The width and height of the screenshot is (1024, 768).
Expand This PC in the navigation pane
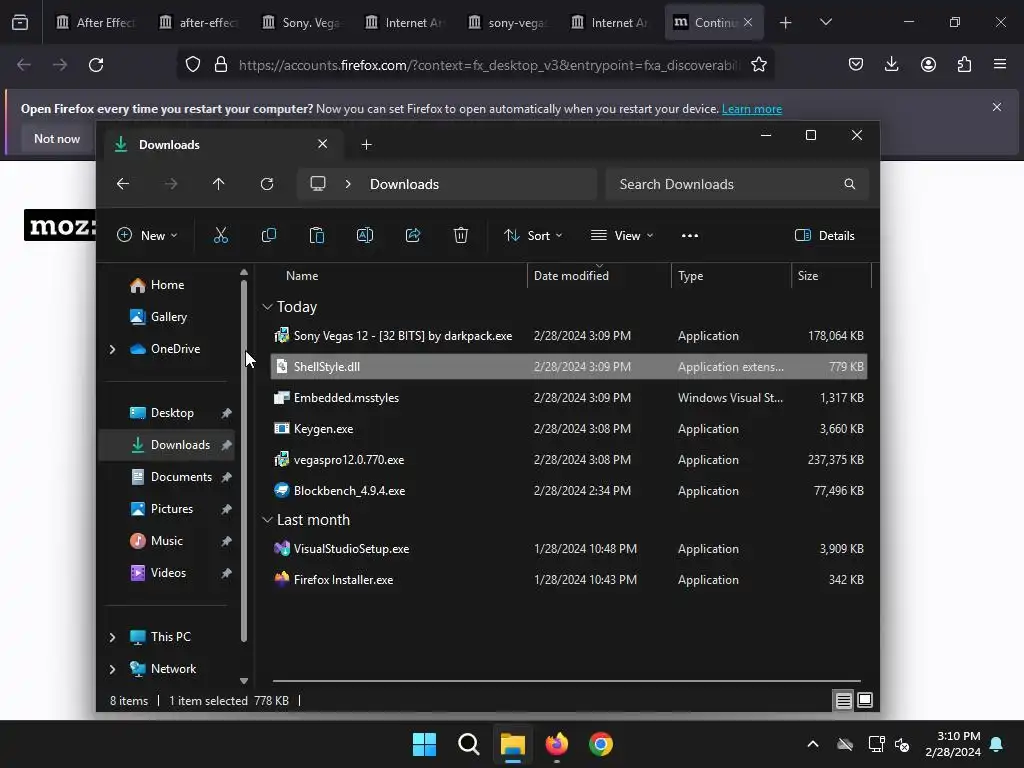tap(112, 637)
